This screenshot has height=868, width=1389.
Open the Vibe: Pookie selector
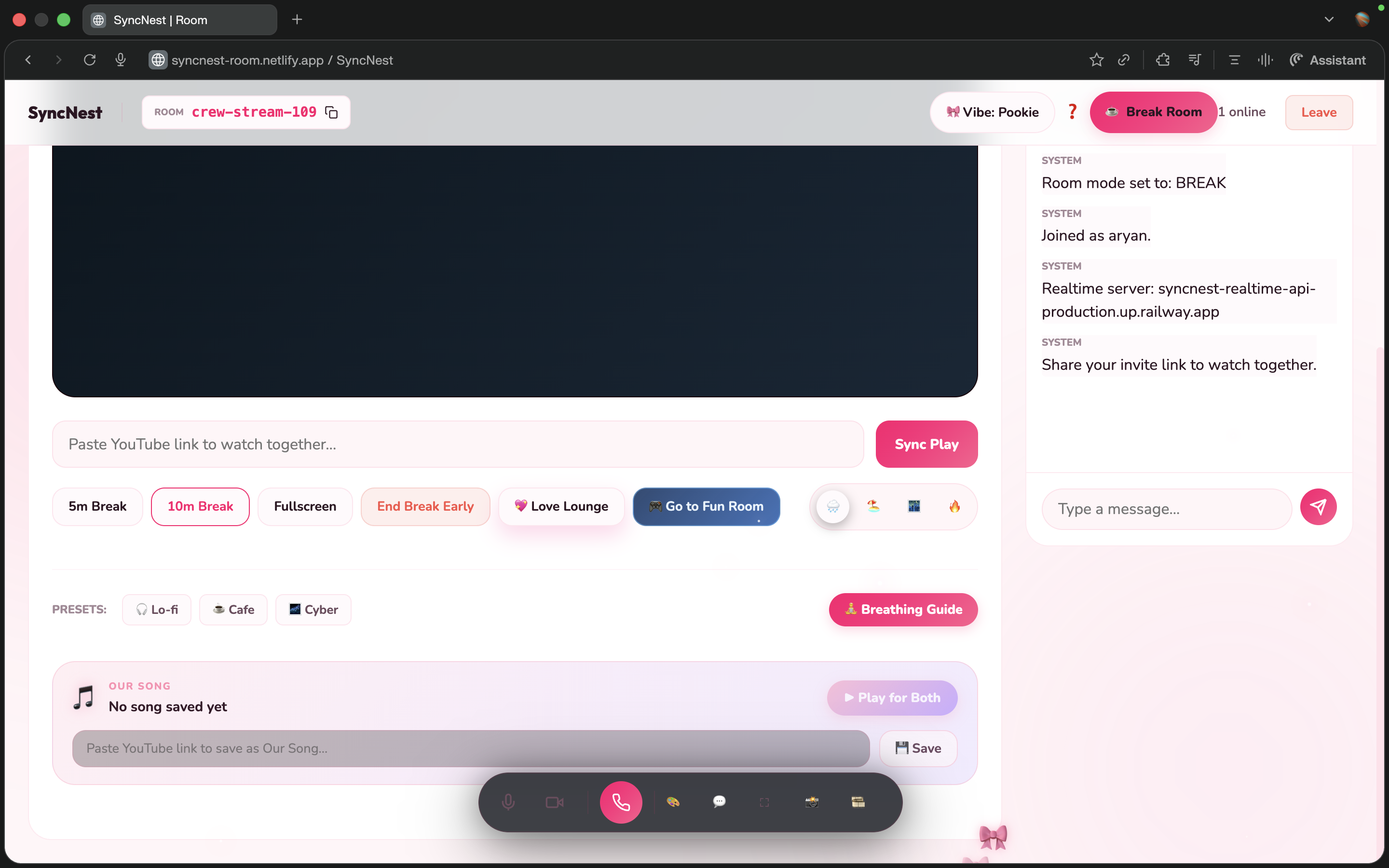coord(992,112)
